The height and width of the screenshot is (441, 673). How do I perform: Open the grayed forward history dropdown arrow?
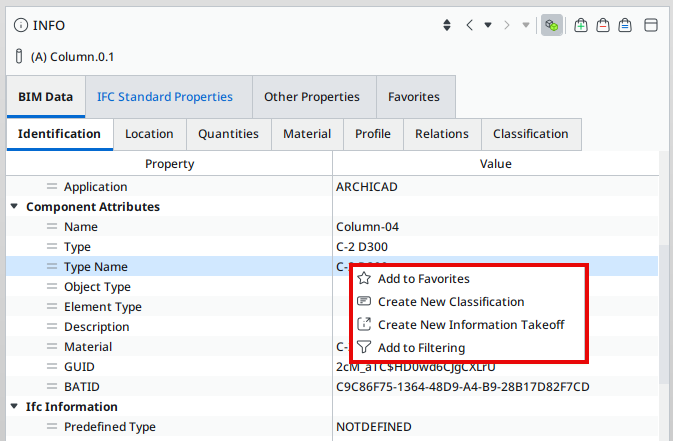click(526, 25)
